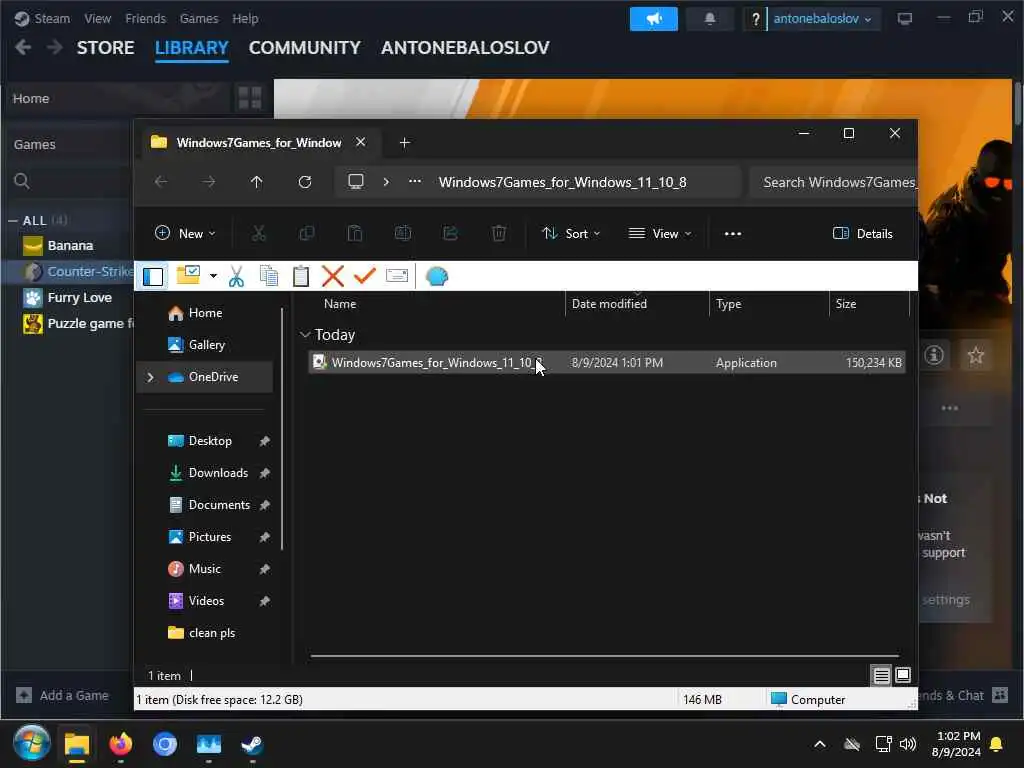Select the Explorer command bar Cut icon
Image resolution: width=1024 pixels, height=768 pixels.
coord(259,234)
